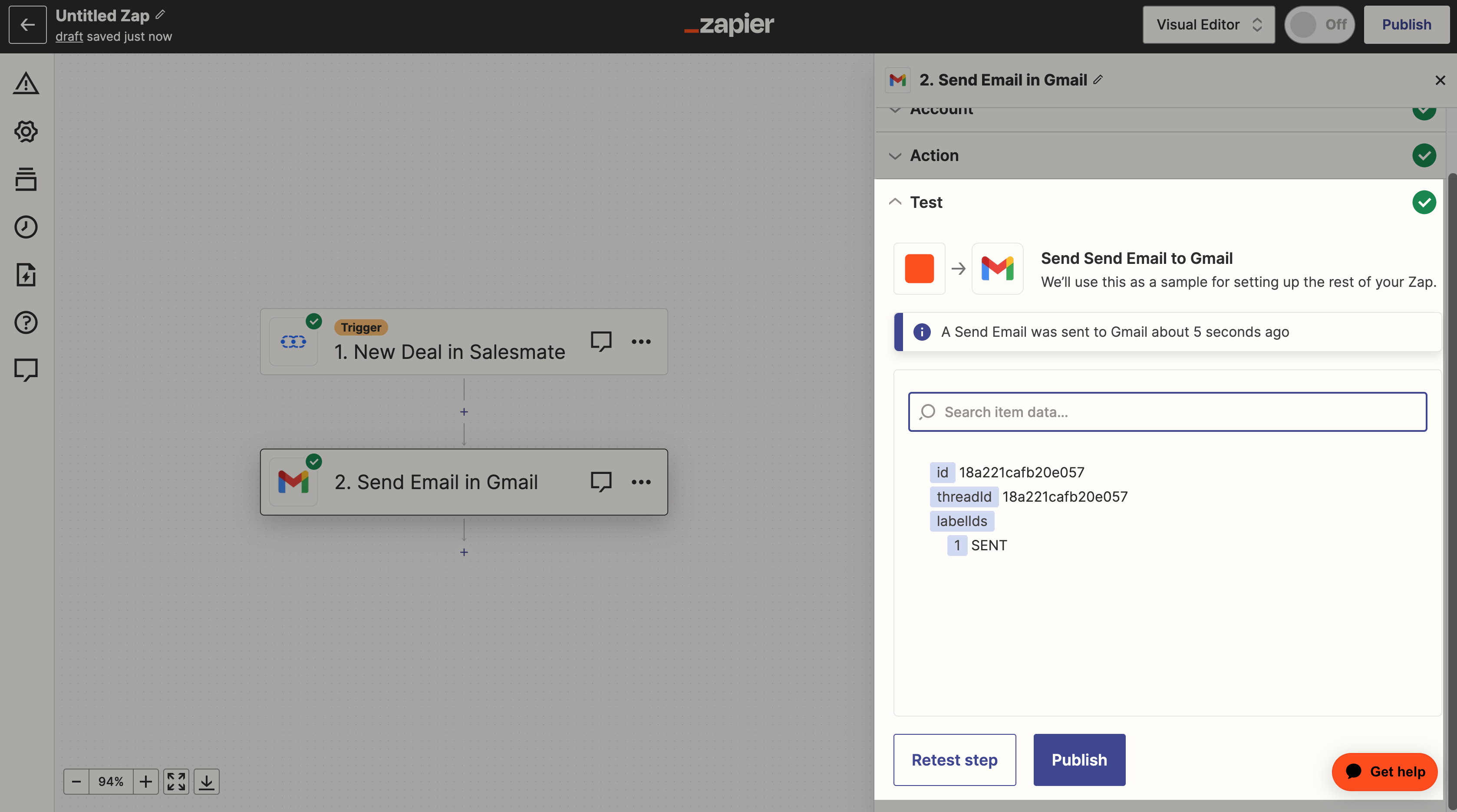This screenshot has height=812, width=1457.
Task: Zoom out the canvas with minus button
Action: click(x=76, y=782)
